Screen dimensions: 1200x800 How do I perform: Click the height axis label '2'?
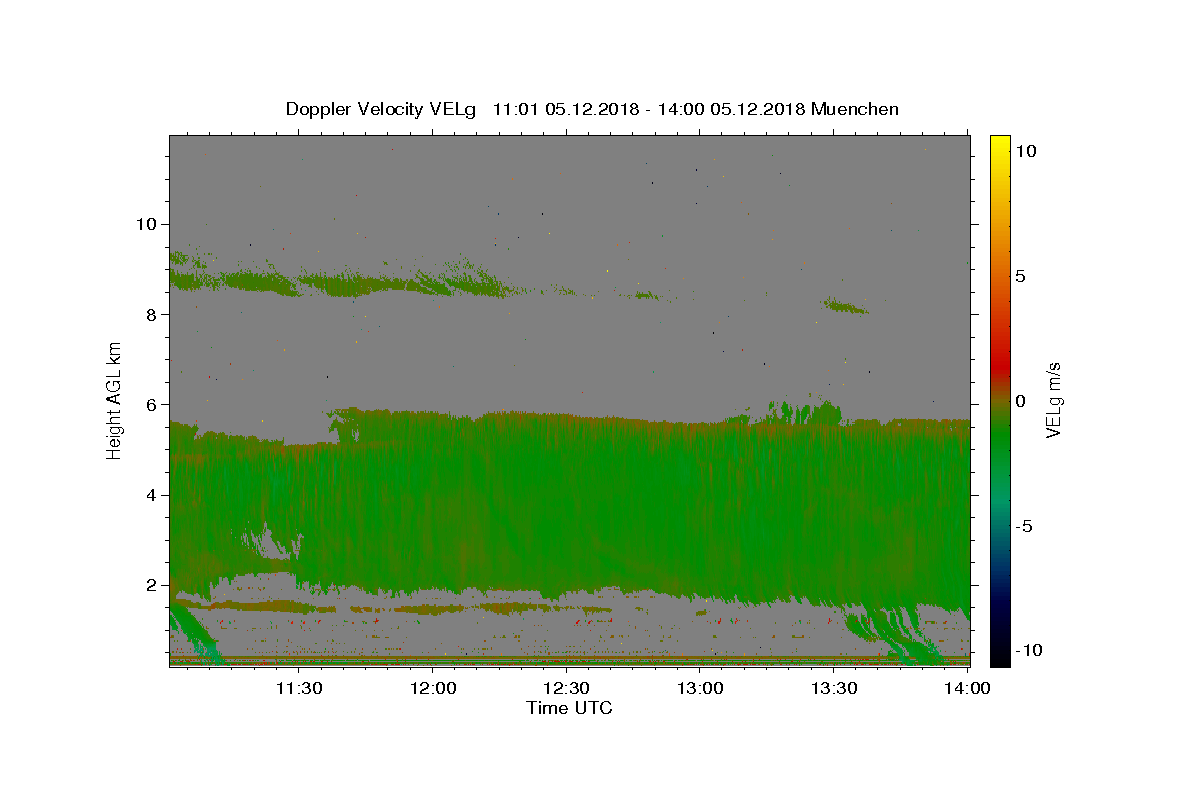(x=153, y=585)
